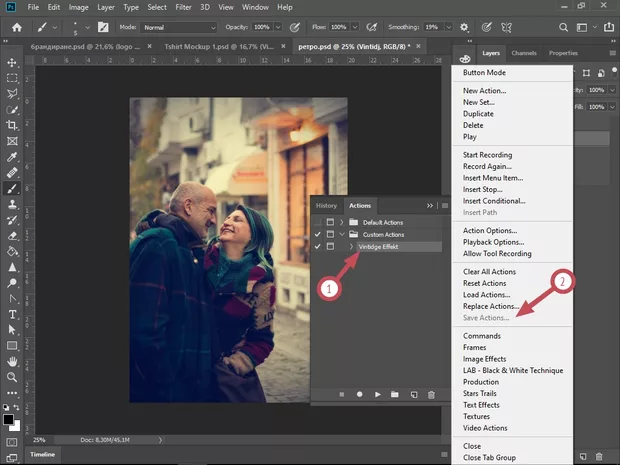Screen dimensions: 620x465
Task: Select the Move tool
Action: coord(12,61)
